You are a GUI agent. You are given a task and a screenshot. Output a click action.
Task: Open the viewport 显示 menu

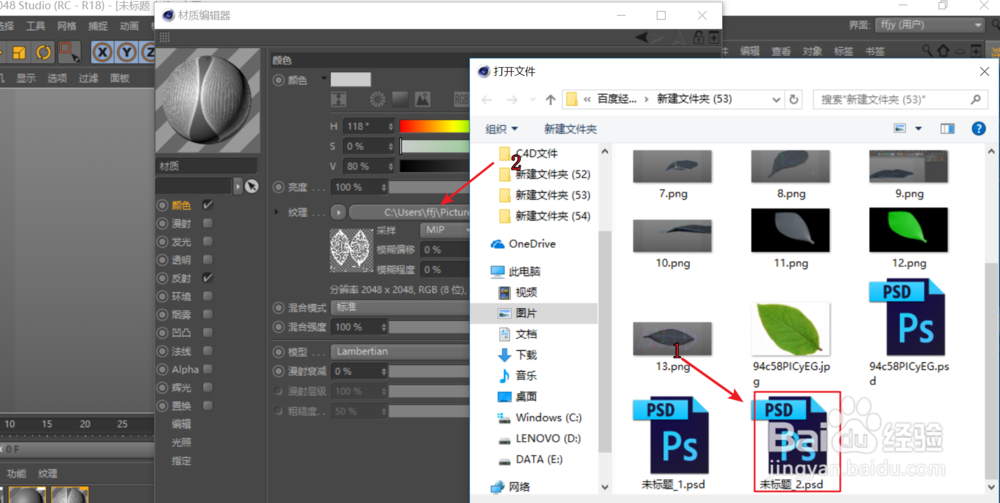point(26,78)
